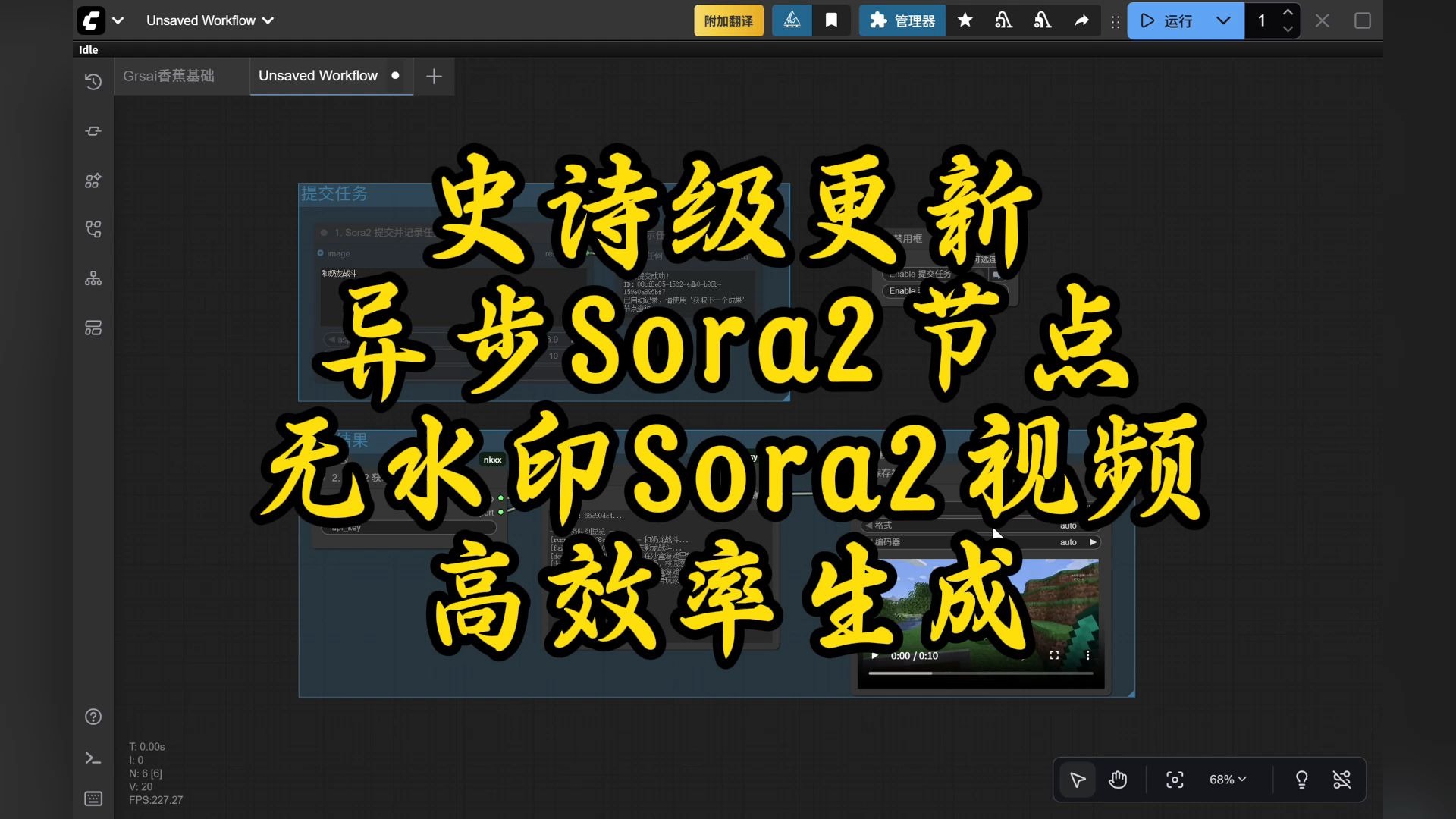Add a new workflow tab
The width and height of the screenshot is (1456, 819).
tap(434, 76)
